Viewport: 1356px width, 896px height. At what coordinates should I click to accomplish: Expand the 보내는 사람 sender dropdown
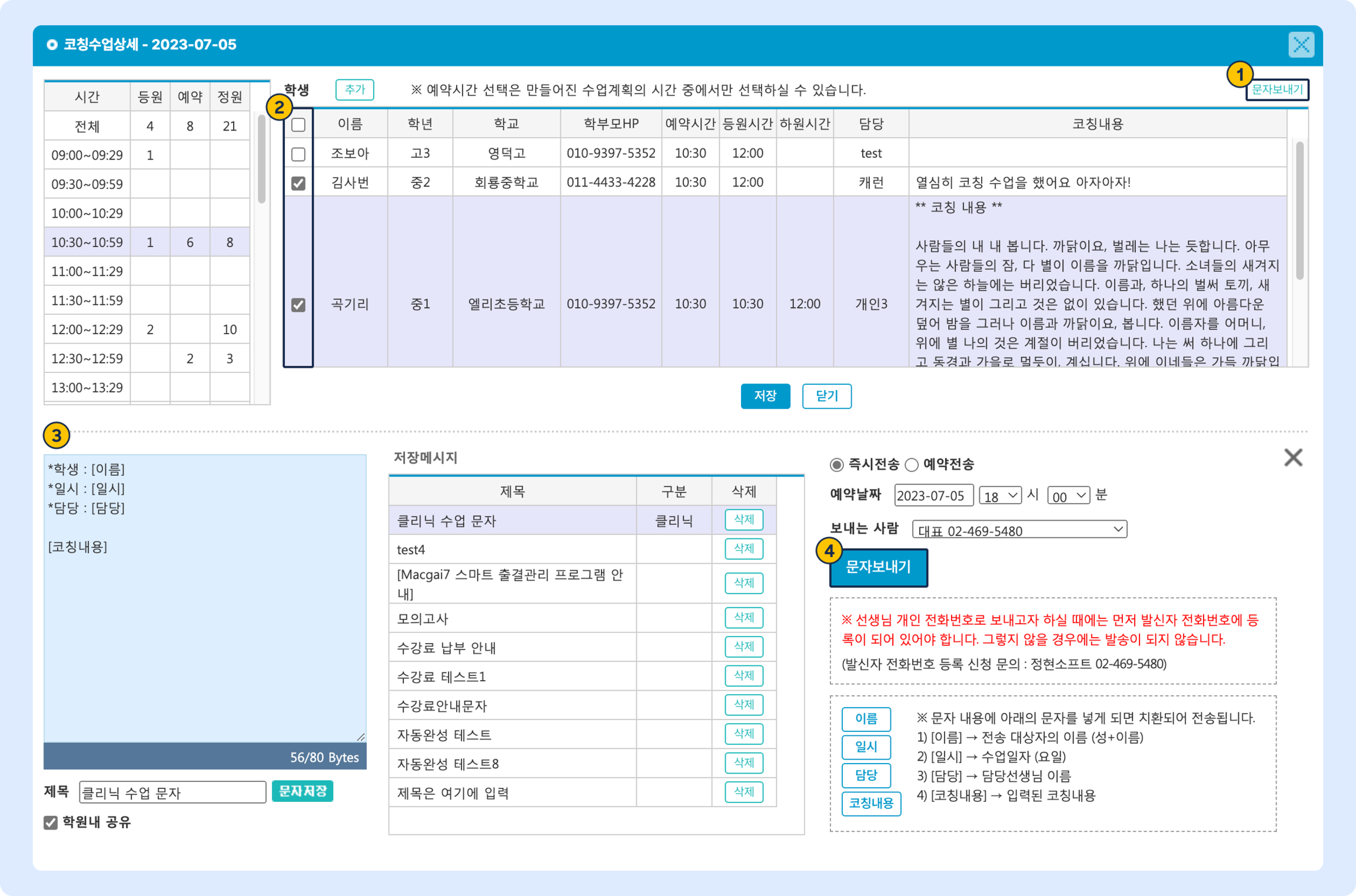pos(1019,530)
